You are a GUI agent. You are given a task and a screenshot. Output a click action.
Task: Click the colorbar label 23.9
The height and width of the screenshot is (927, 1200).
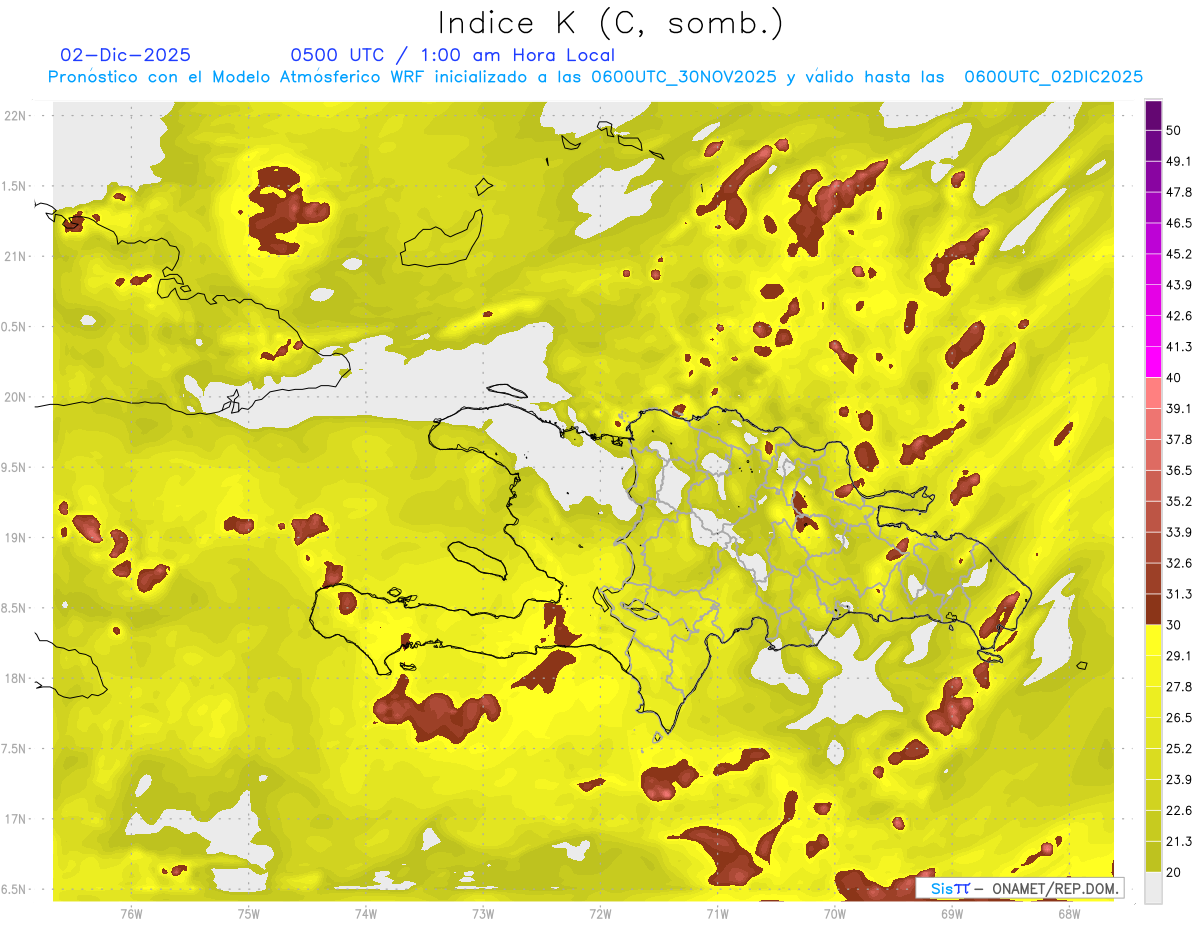1179,780
